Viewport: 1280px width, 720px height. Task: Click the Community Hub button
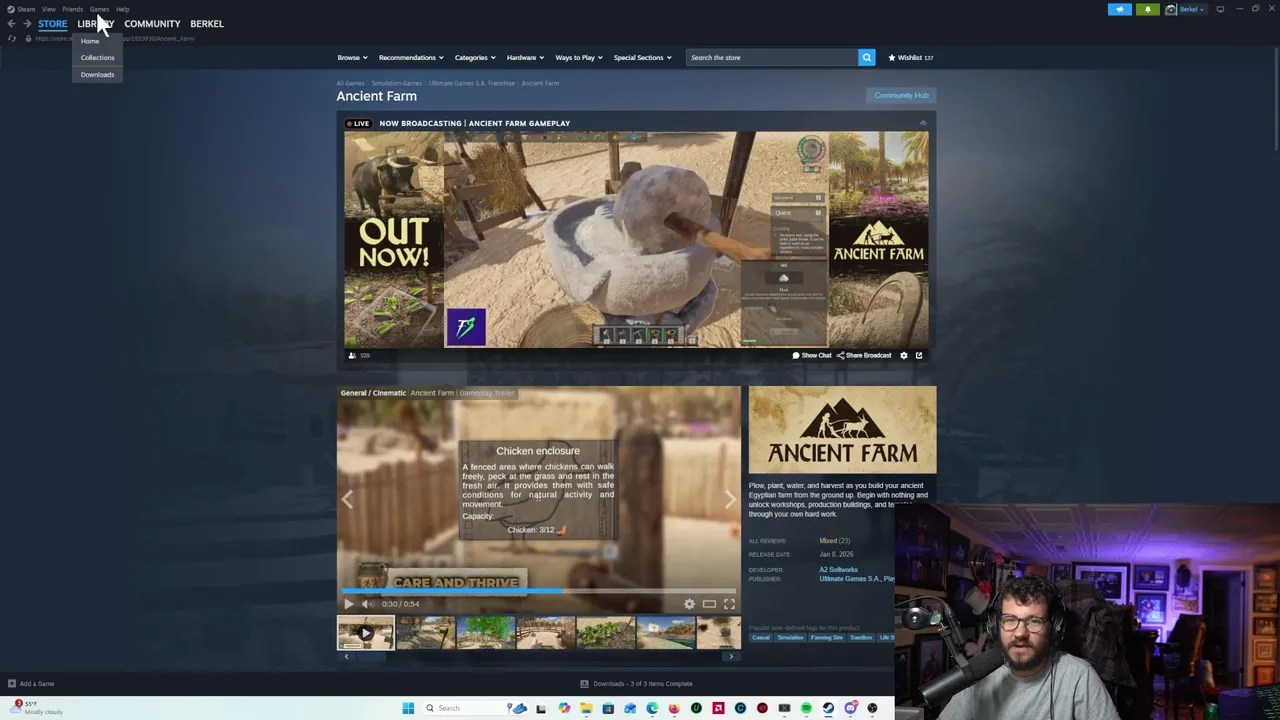click(901, 95)
